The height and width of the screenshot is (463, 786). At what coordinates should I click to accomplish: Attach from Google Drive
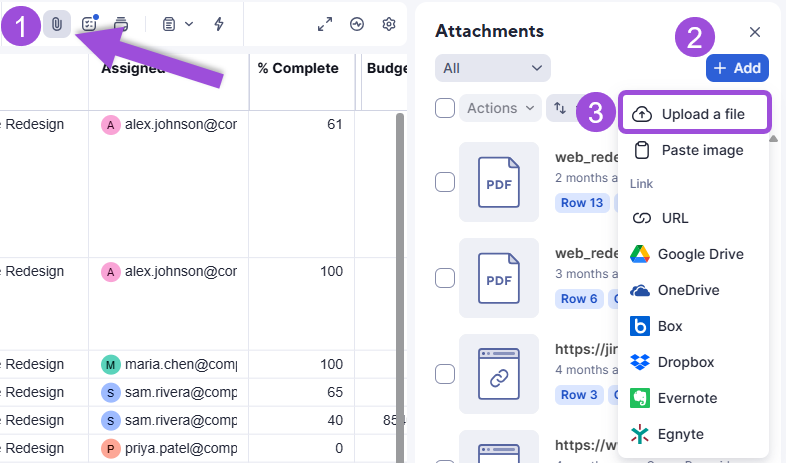(694, 254)
